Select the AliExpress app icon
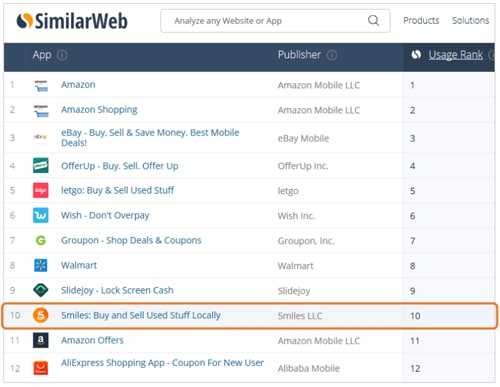The height and width of the screenshot is (387, 500). click(41, 368)
